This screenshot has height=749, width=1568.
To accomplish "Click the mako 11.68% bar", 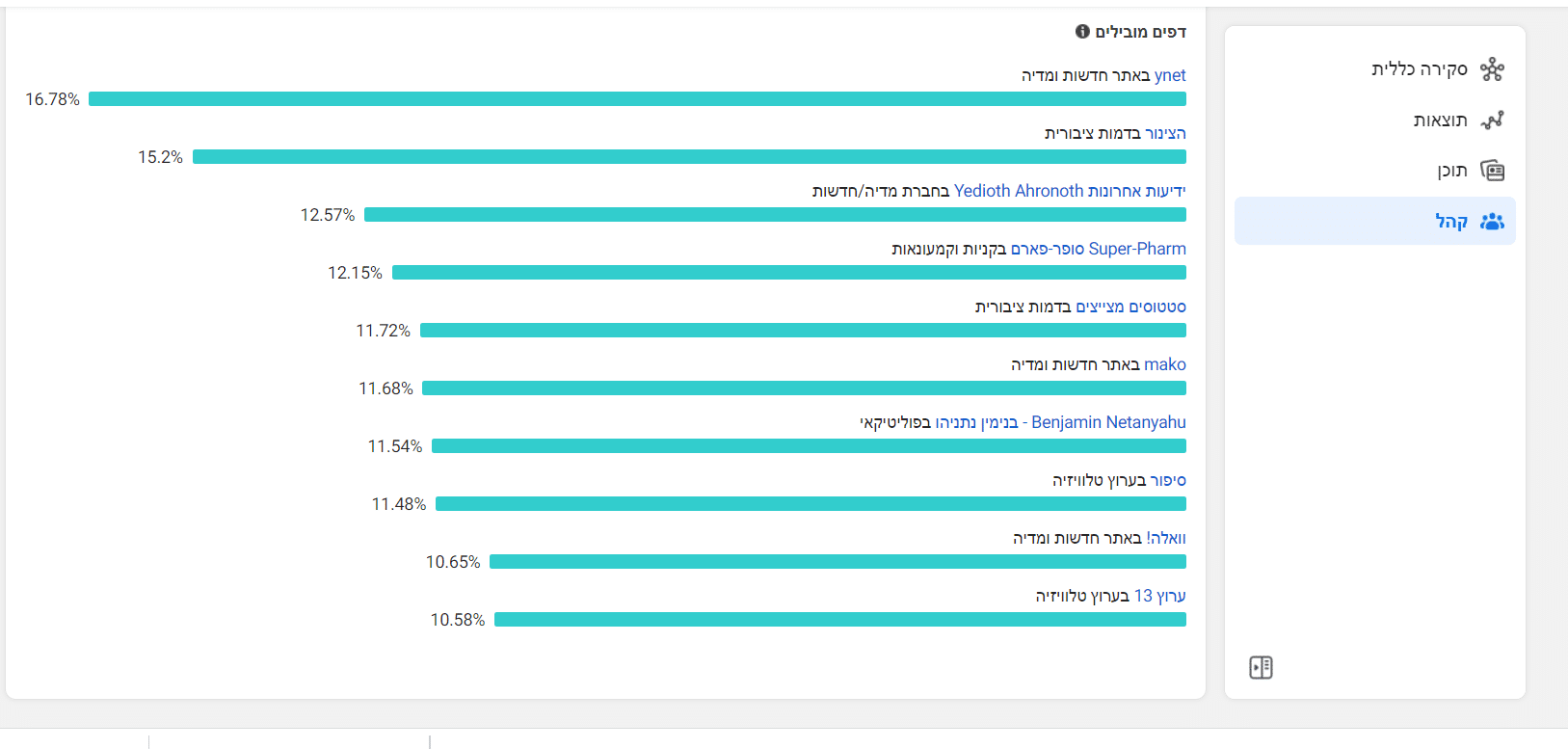I will pos(804,388).
